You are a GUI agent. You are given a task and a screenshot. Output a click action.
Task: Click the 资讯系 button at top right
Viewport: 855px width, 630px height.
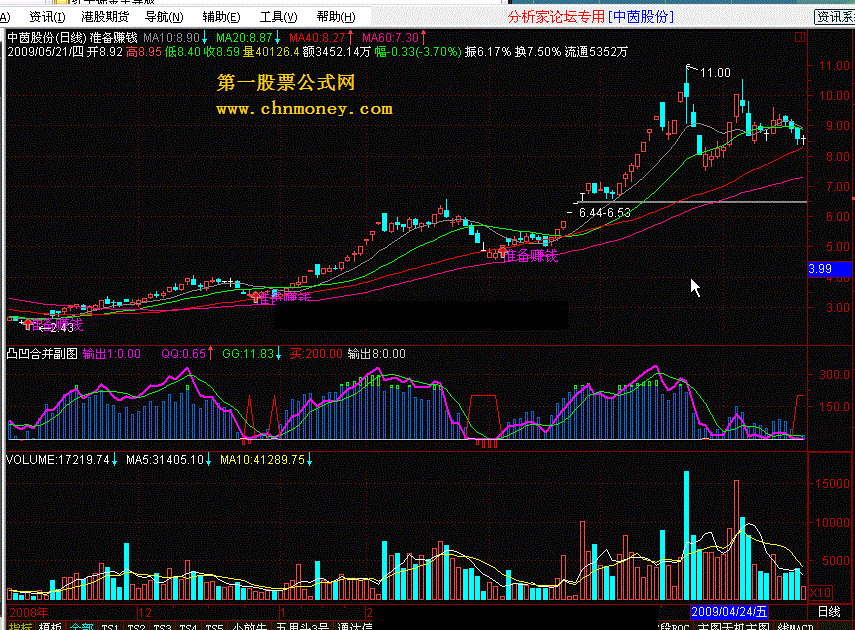click(835, 17)
